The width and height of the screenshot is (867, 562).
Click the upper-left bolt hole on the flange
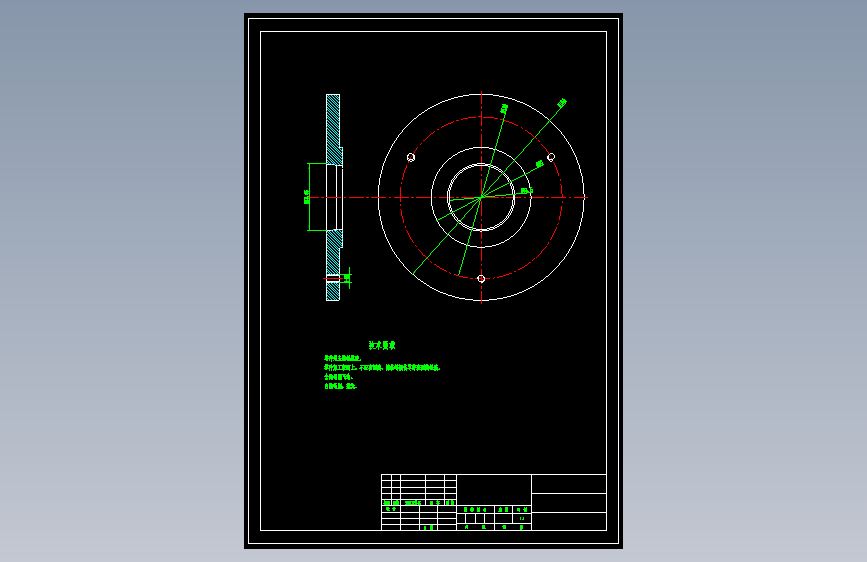click(411, 158)
